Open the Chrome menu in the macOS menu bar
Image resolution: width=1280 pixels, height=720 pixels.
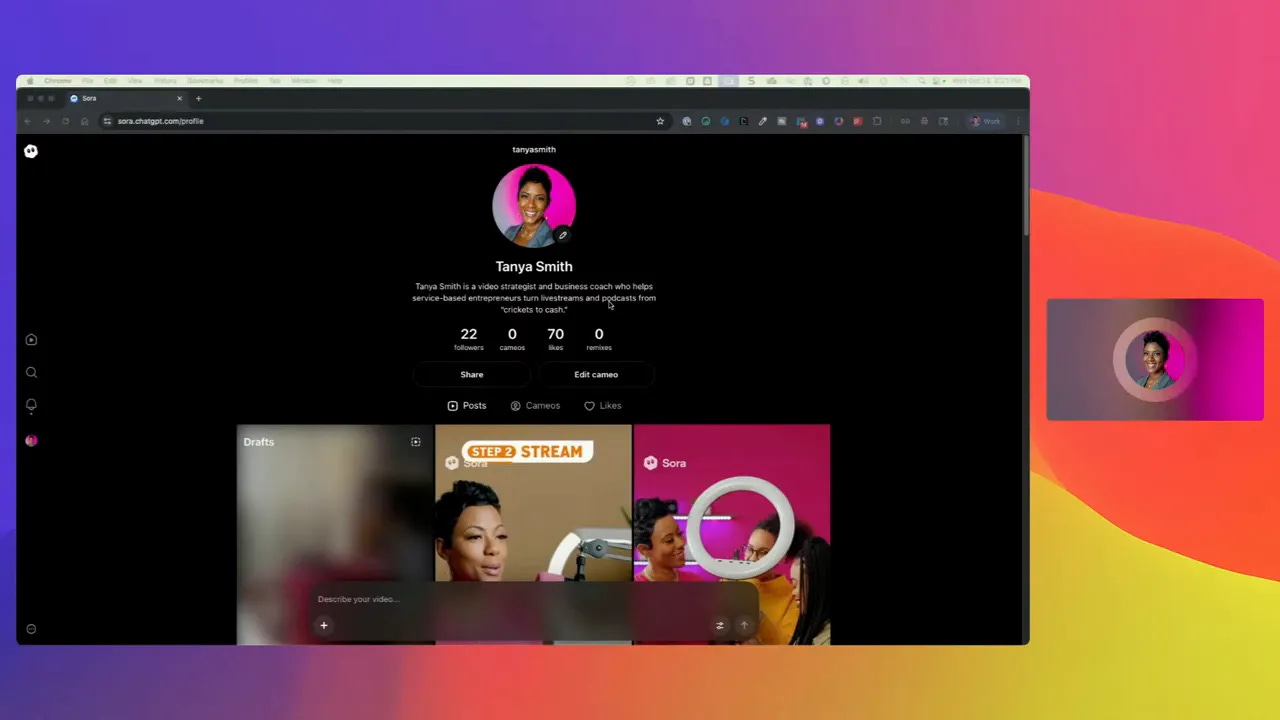point(58,81)
